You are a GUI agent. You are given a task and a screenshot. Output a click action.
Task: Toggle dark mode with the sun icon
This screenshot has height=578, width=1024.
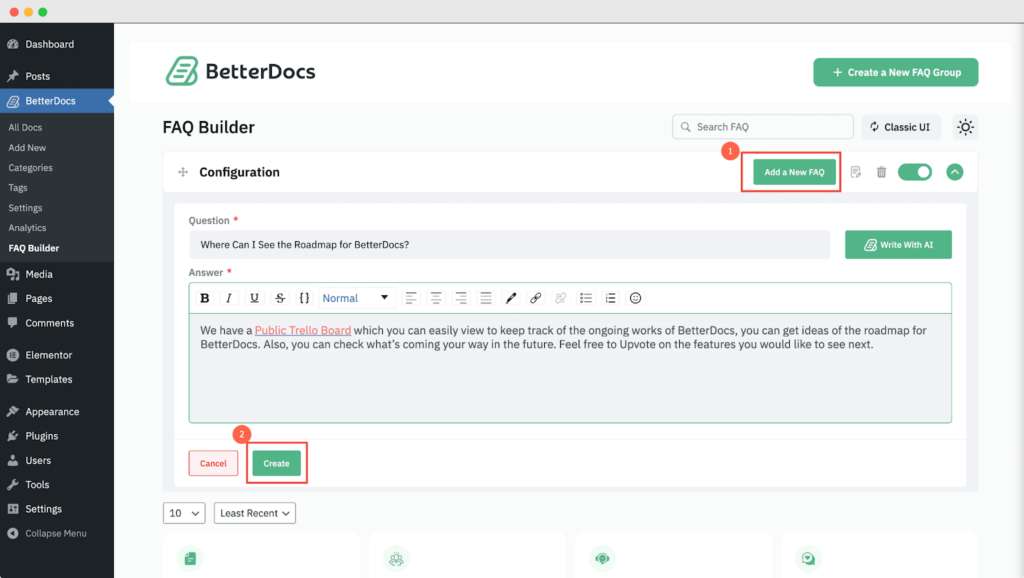click(x=964, y=127)
